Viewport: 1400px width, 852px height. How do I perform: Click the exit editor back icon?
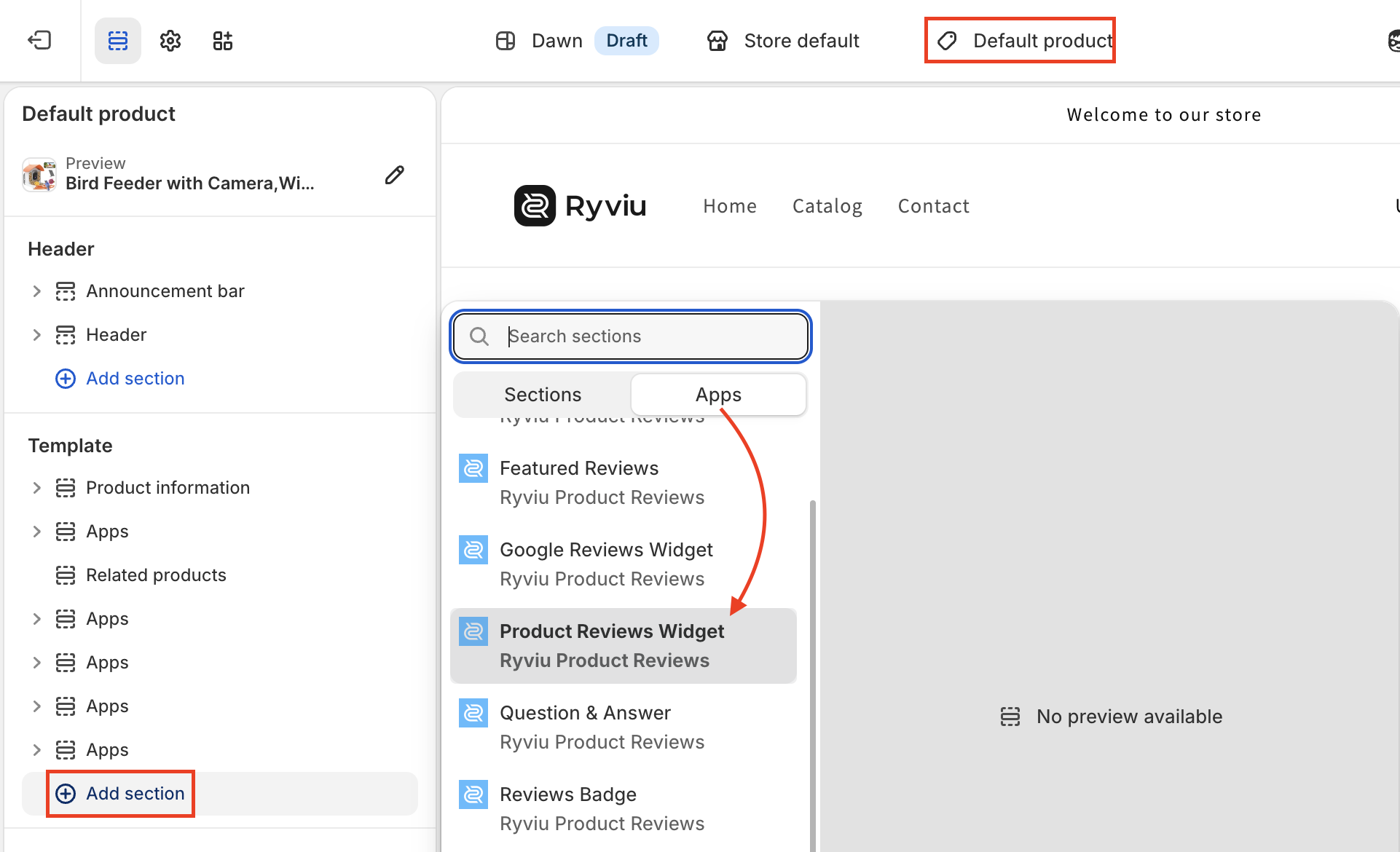click(39, 40)
